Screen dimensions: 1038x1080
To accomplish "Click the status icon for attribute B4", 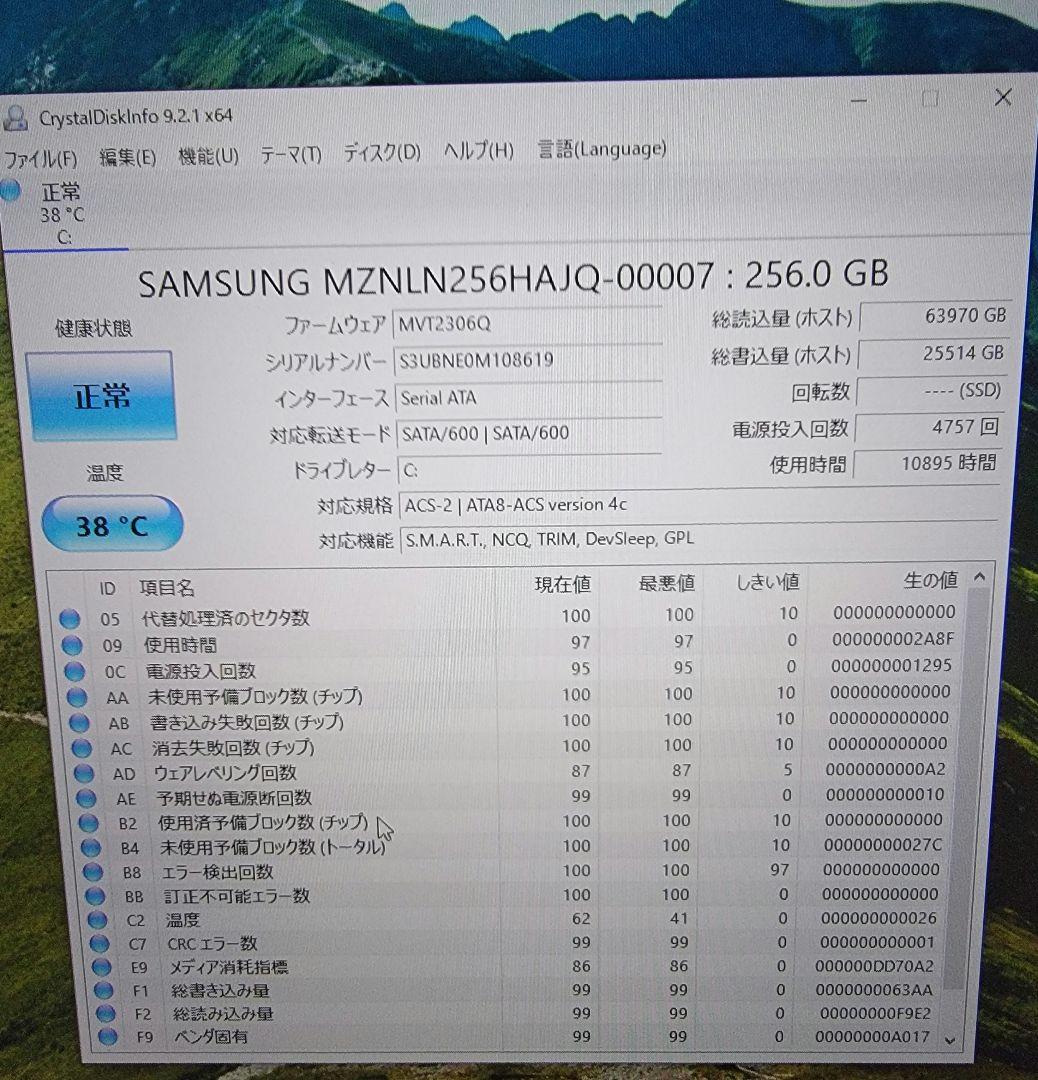I will (90, 848).
